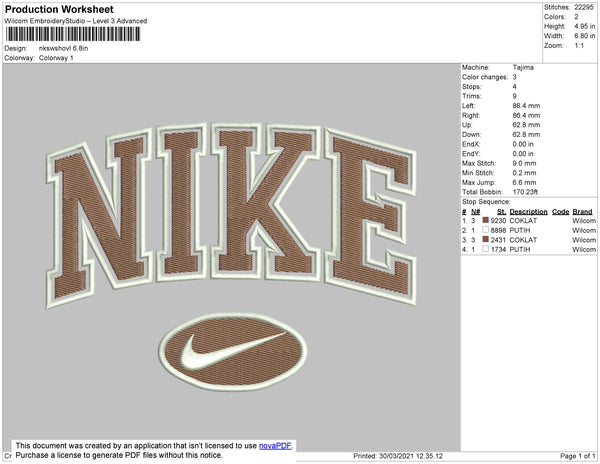
Task: Click the embroidered NIKE lettering preview
Action: 232,214
